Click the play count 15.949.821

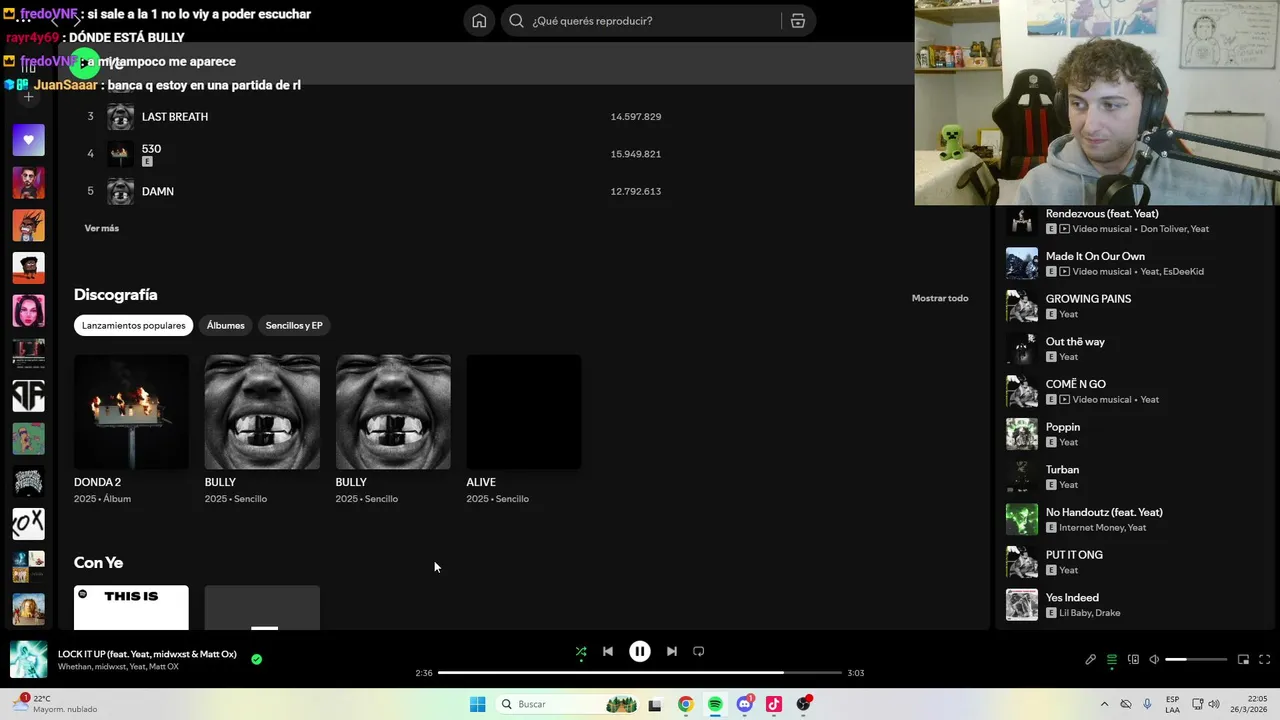click(636, 154)
